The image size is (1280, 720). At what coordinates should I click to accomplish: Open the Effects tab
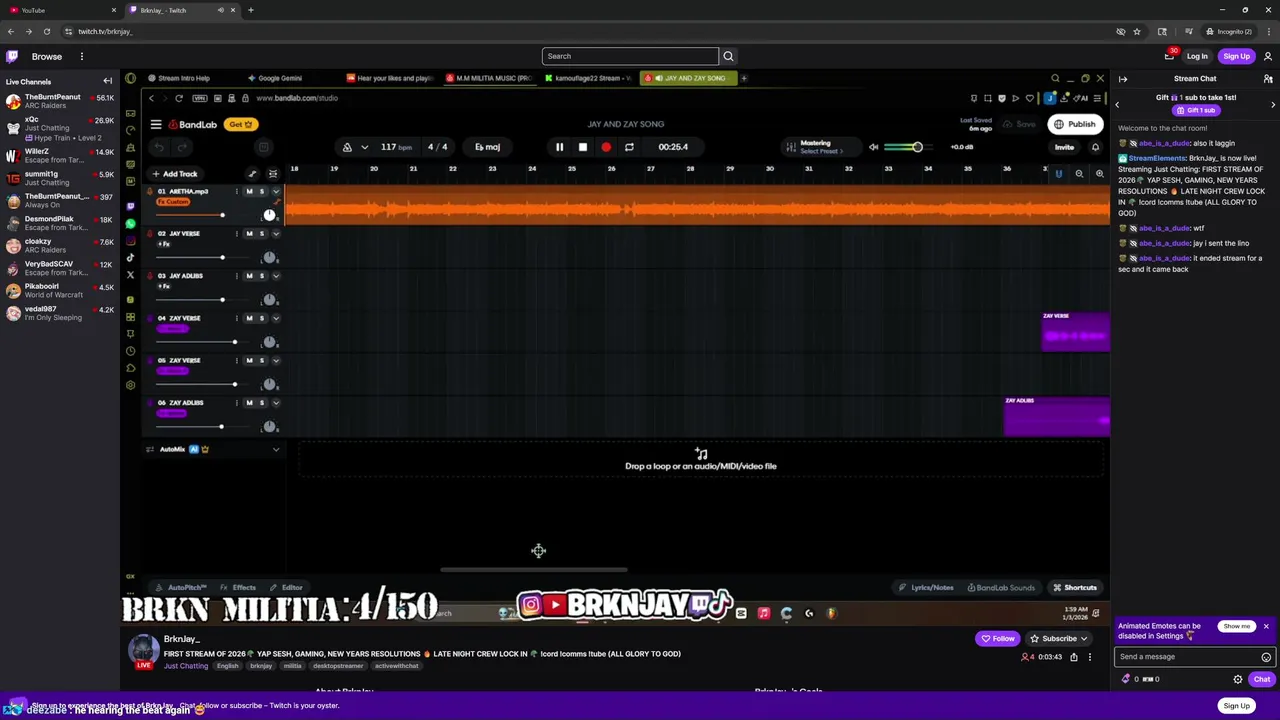tap(238, 588)
